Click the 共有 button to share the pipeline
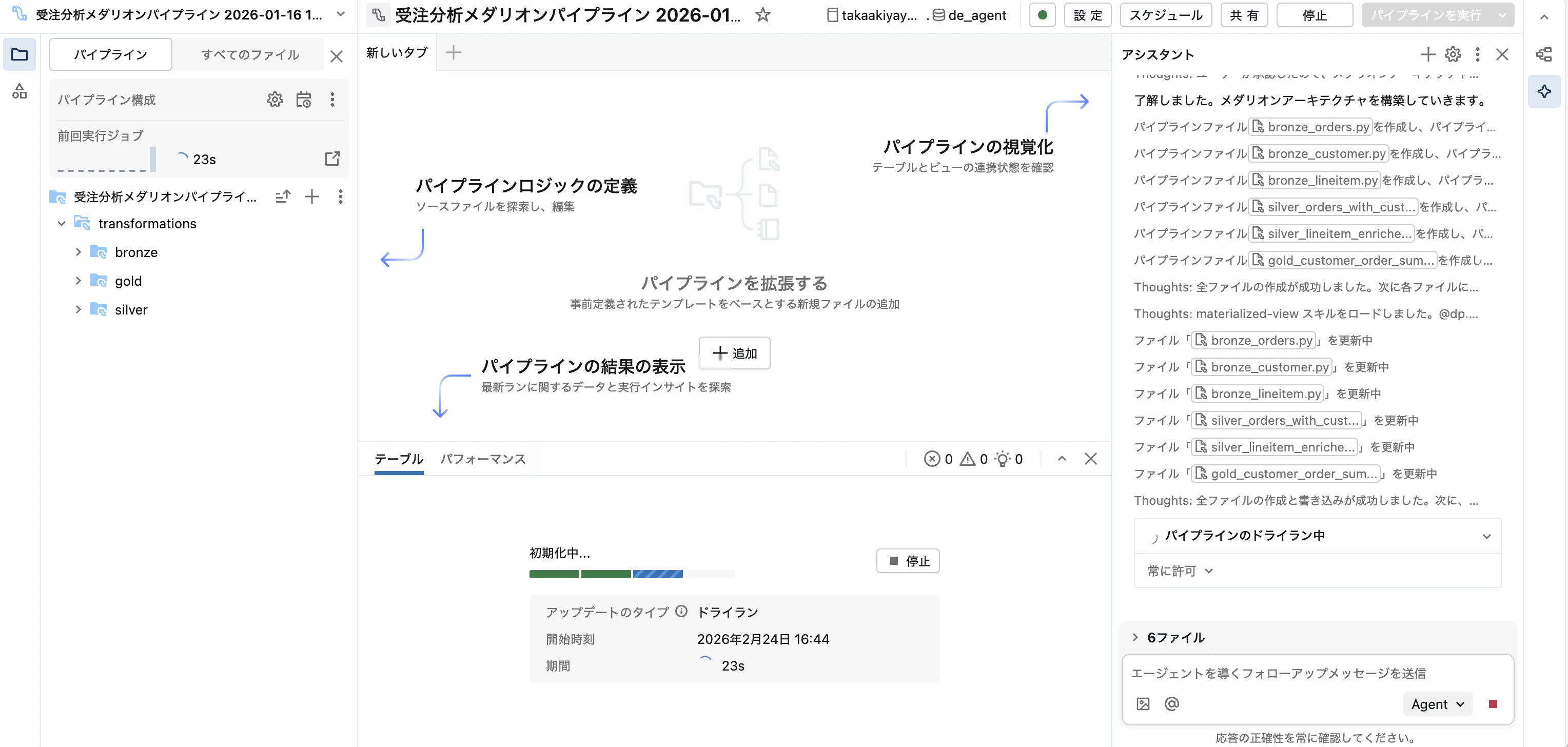Screen dimensions: 1568x747 [x=1244, y=15]
